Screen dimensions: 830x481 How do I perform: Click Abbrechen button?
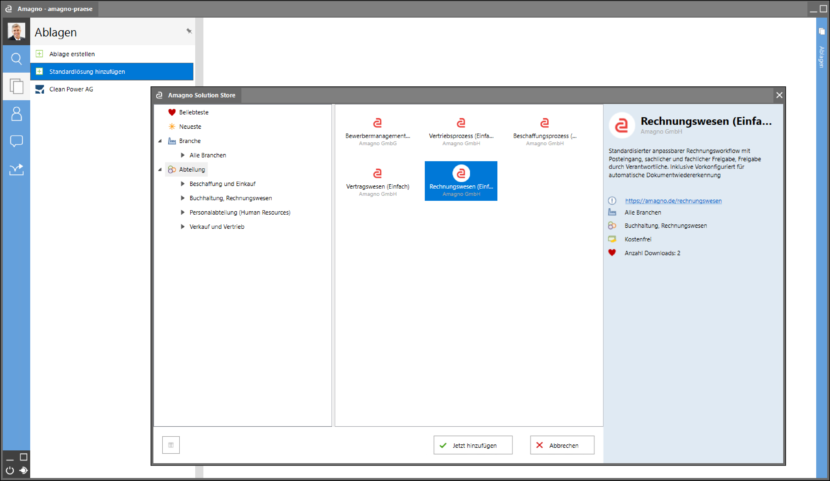click(562, 445)
